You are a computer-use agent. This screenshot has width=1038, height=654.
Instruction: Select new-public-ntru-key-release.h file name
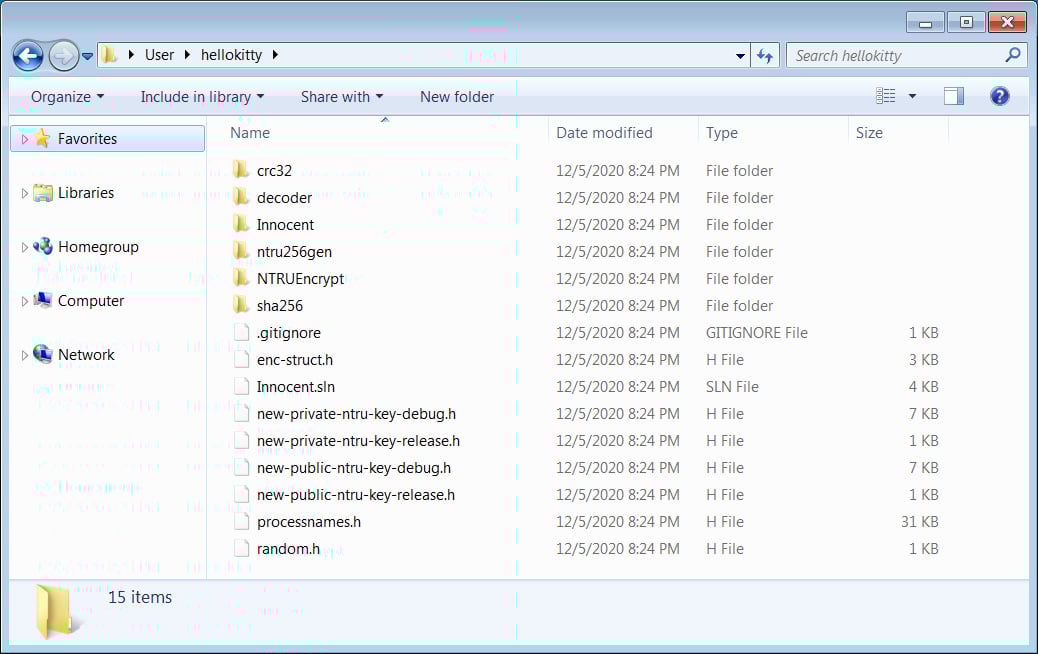[355, 495]
